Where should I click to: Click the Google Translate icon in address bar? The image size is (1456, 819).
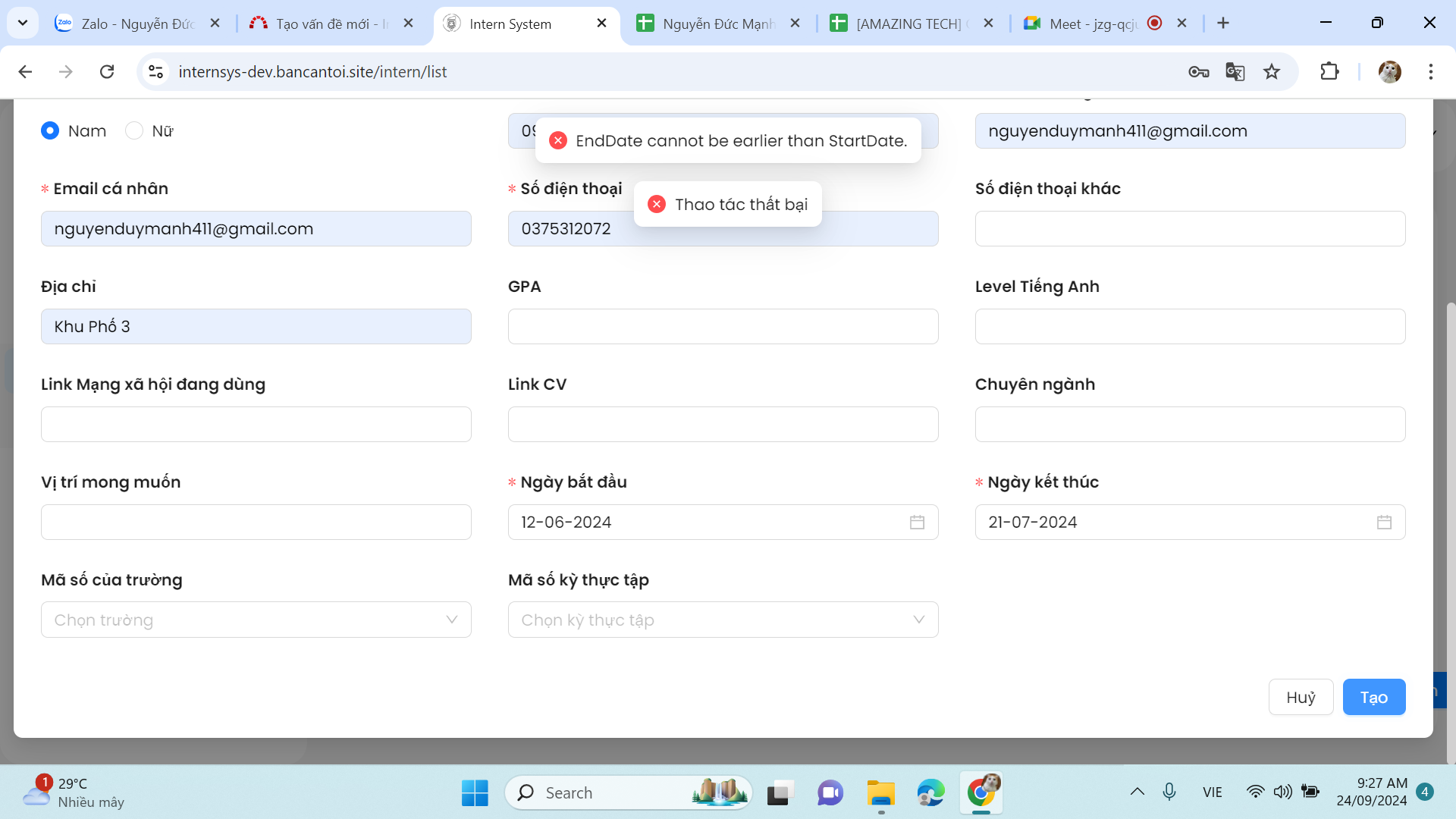point(1235,72)
